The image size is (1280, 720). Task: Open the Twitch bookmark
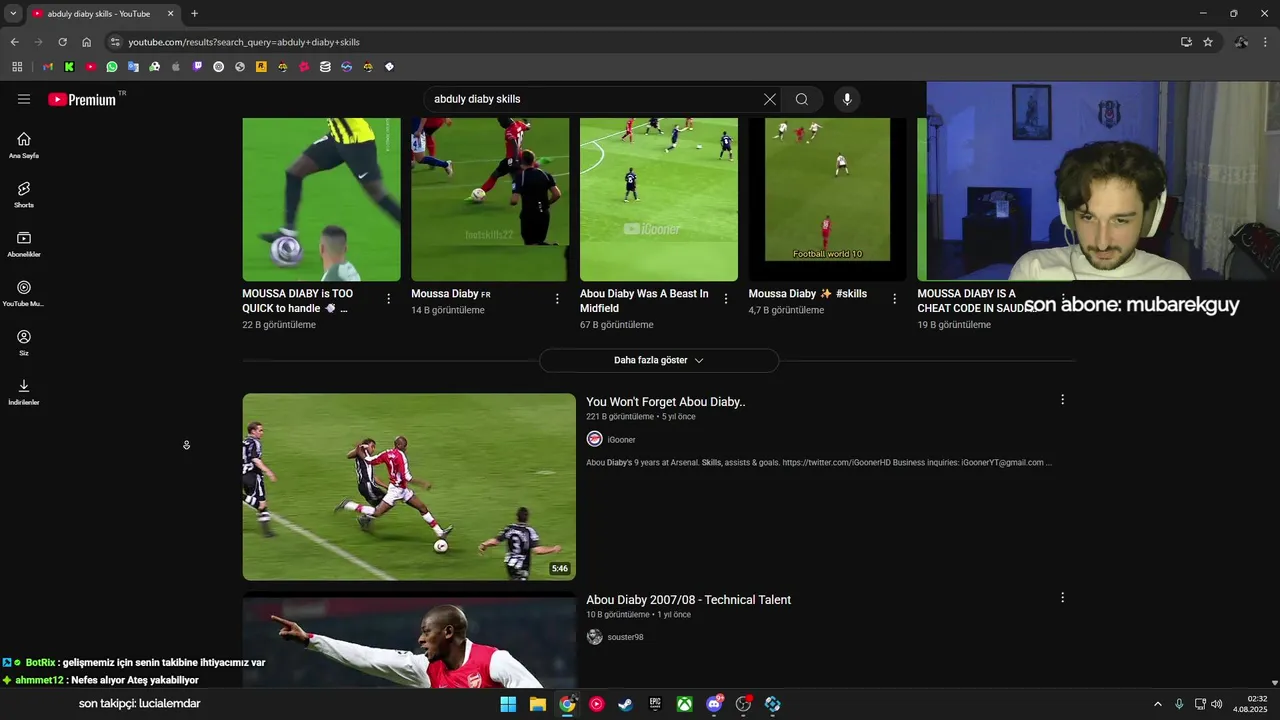(197, 67)
